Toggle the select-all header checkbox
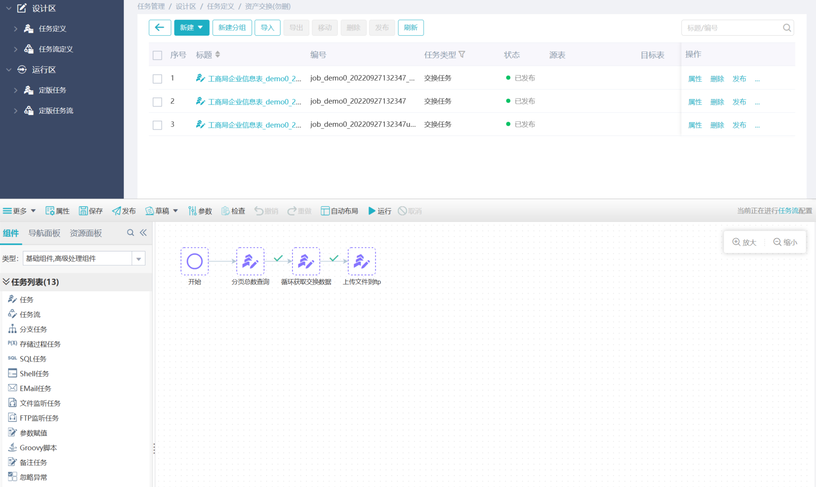The height and width of the screenshot is (487, 816). [x=157, y=55]
